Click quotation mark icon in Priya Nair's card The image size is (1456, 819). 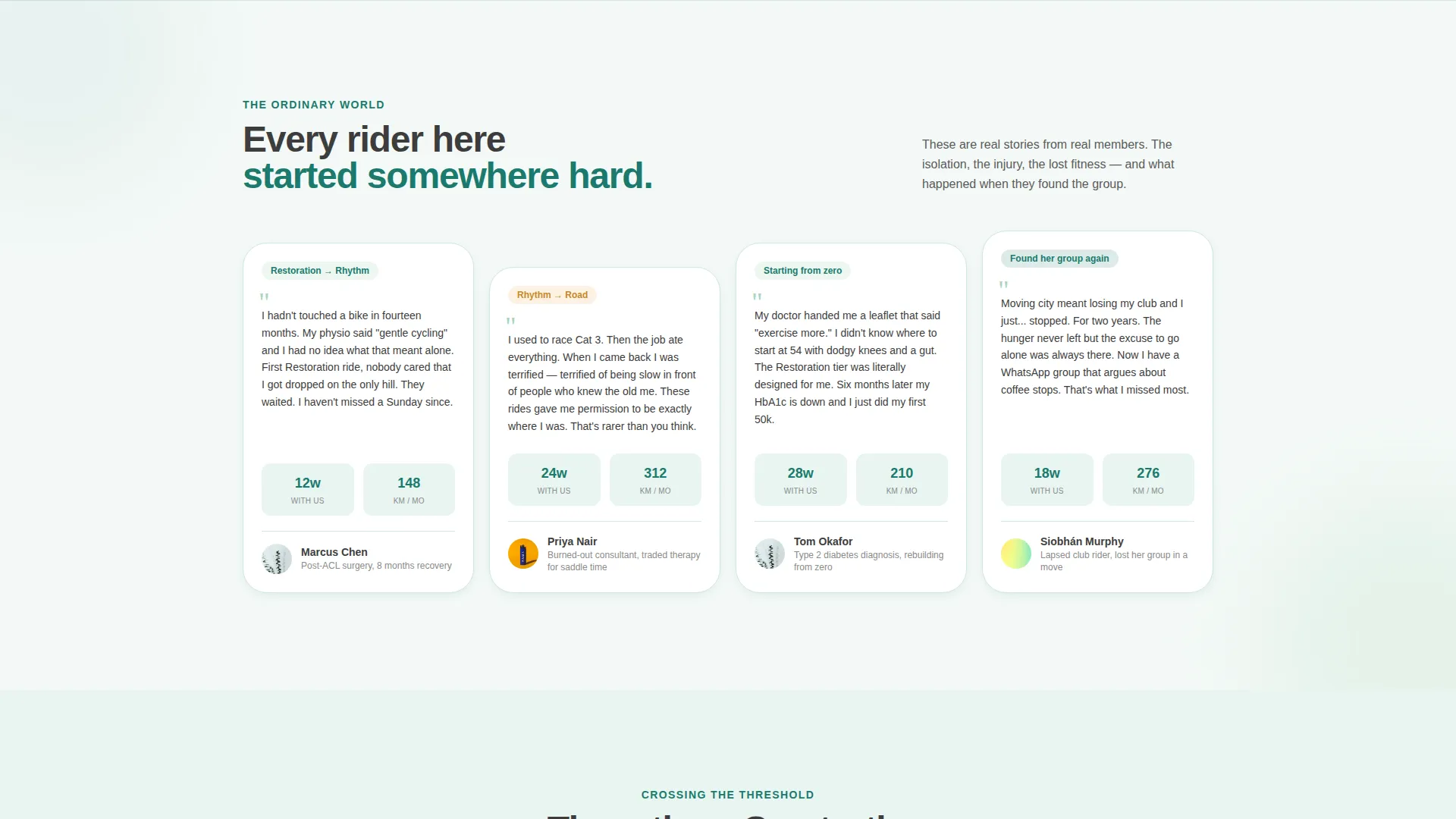click(510, 321)
